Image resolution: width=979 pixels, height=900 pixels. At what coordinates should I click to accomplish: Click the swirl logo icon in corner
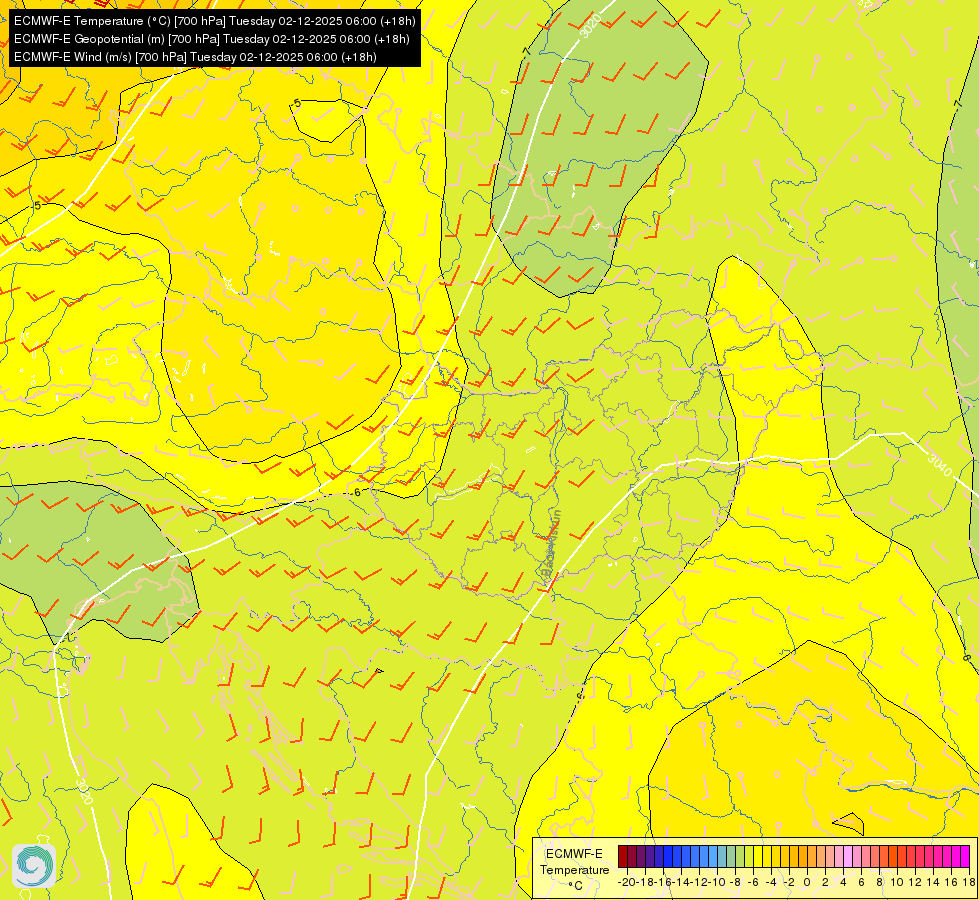(34, 866)
